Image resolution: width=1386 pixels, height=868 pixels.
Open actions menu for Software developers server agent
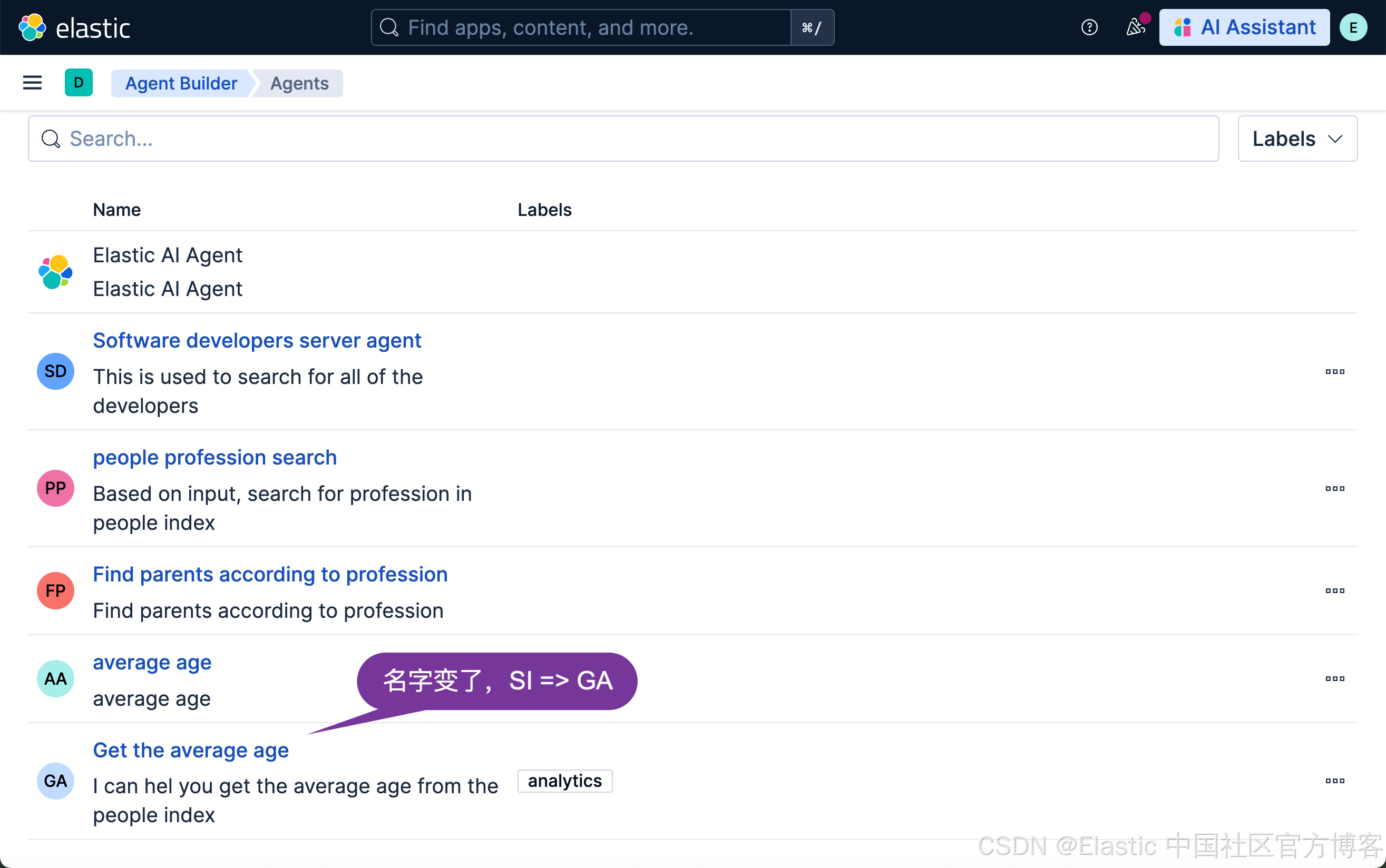coord(1334,371)
